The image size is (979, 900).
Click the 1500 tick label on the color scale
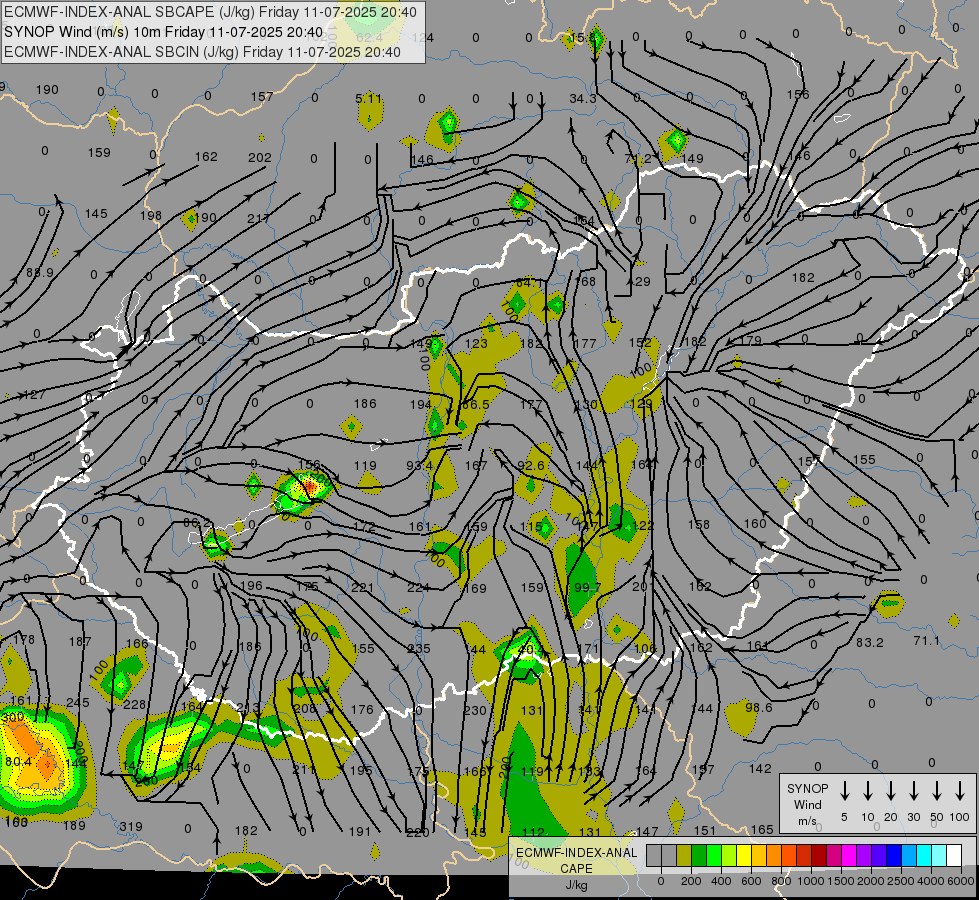click(841, 881)
